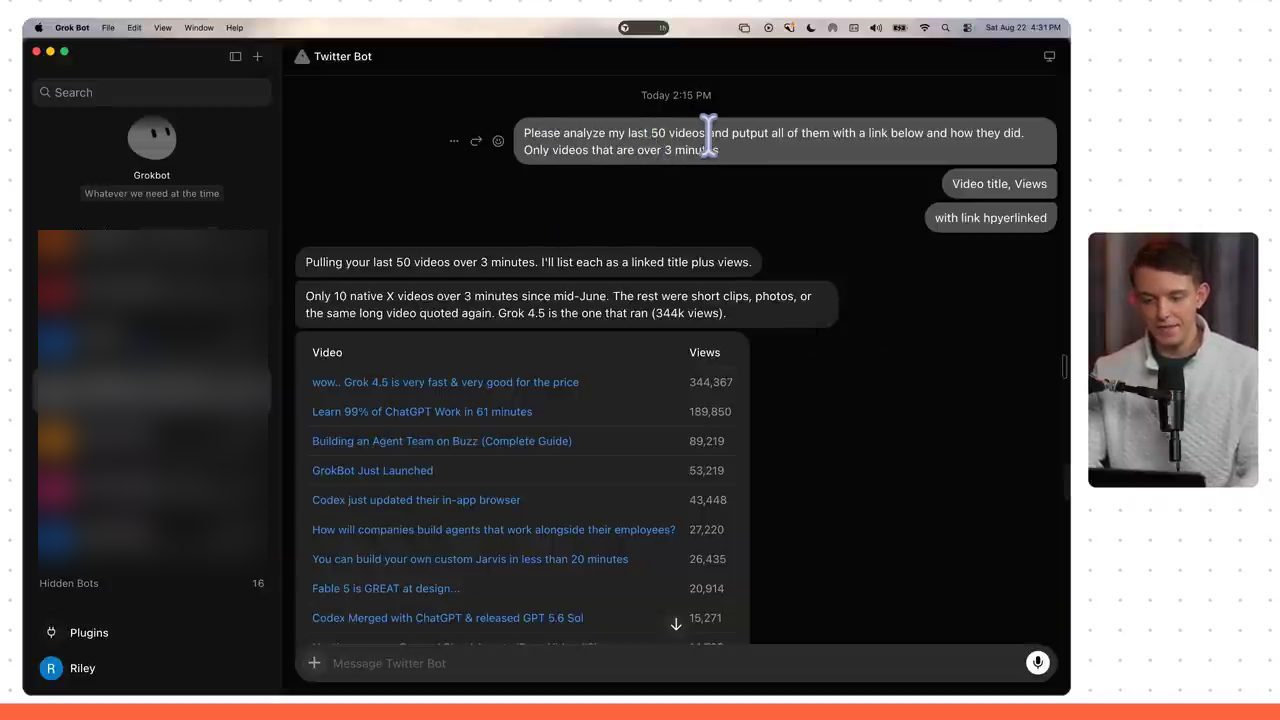This screenshot has height=720, width=1280.
Task: Add emoji reaction to the first message
Action: click(x=498, y=141)
